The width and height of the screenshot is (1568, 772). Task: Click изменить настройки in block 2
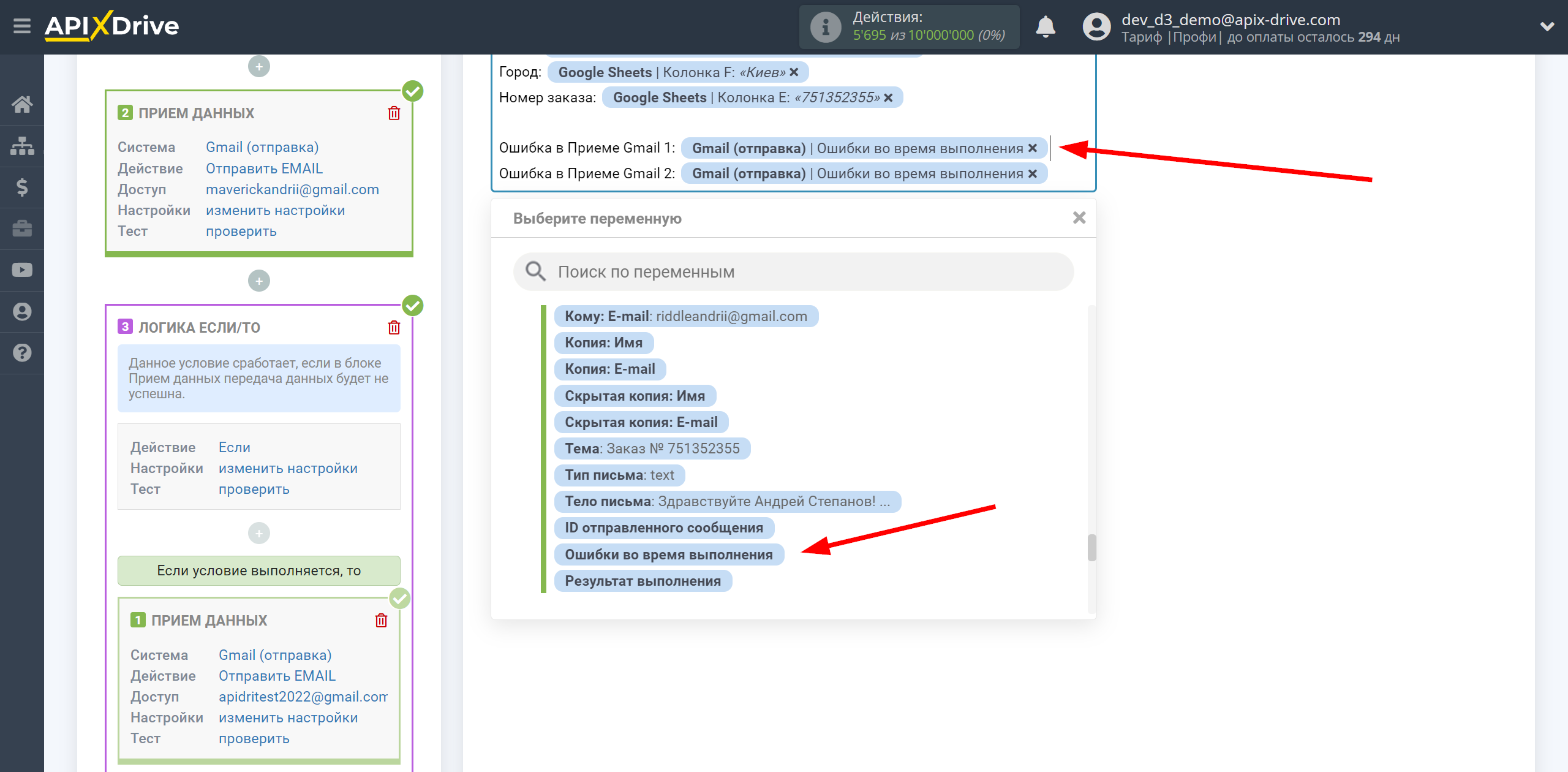(275, 210)
